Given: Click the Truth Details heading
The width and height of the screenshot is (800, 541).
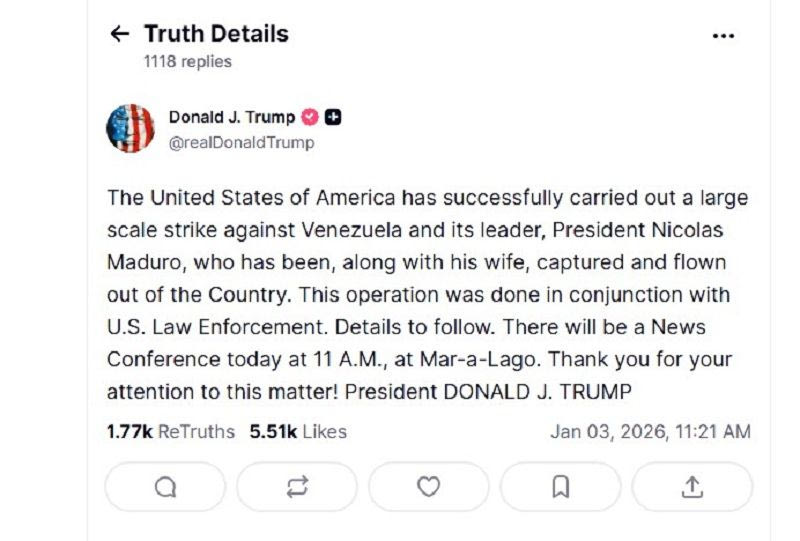Looking at the screenshot, I should pyautogui.click(x=216, y=34).
